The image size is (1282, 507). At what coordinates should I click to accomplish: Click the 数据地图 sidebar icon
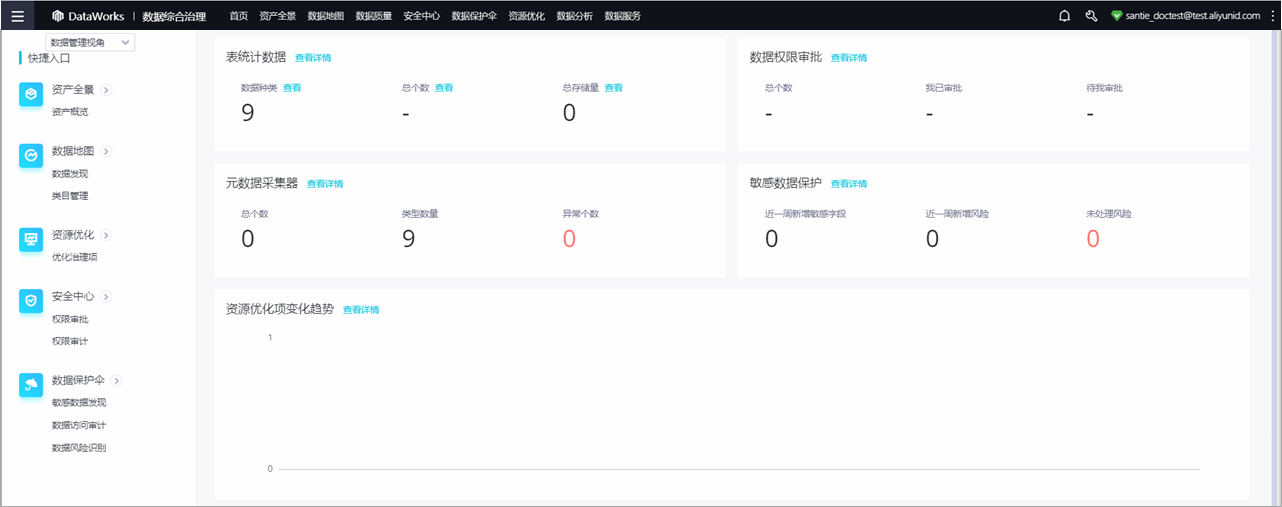(31, 156)
